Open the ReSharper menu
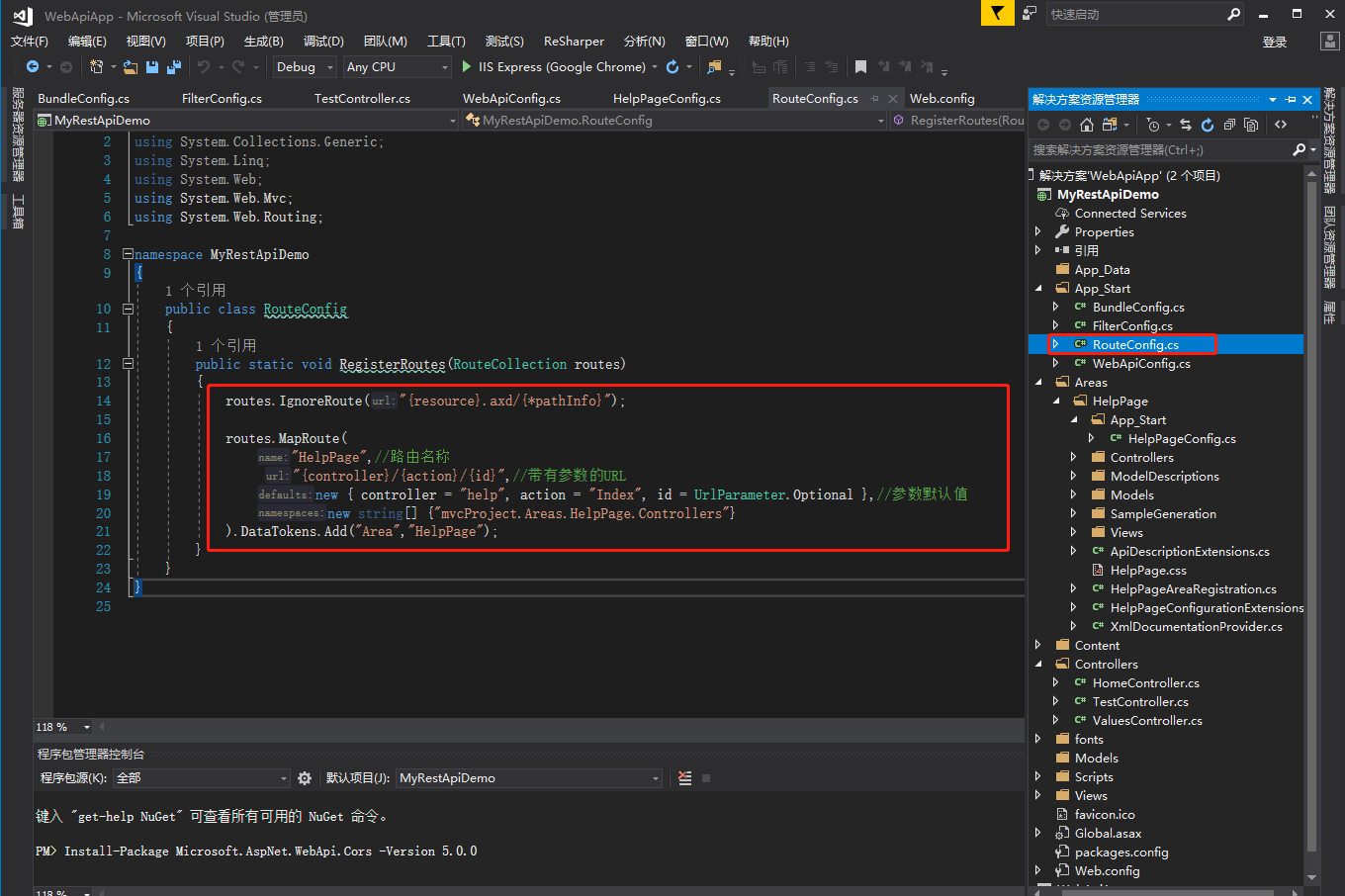Viewport: 1345px width, 896px height. 574,41
